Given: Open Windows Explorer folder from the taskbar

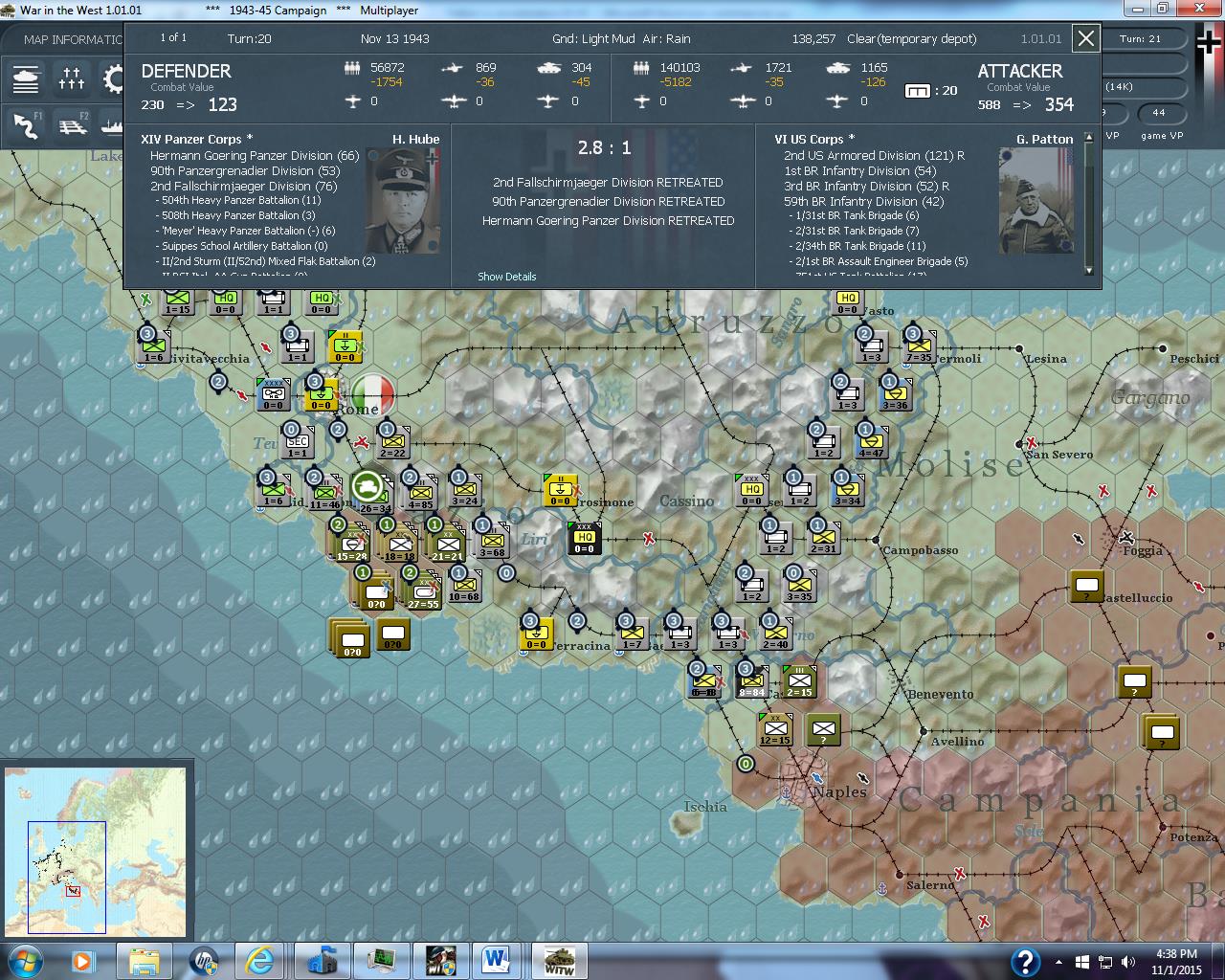Looking at the screenshot, I should point(145,960).
